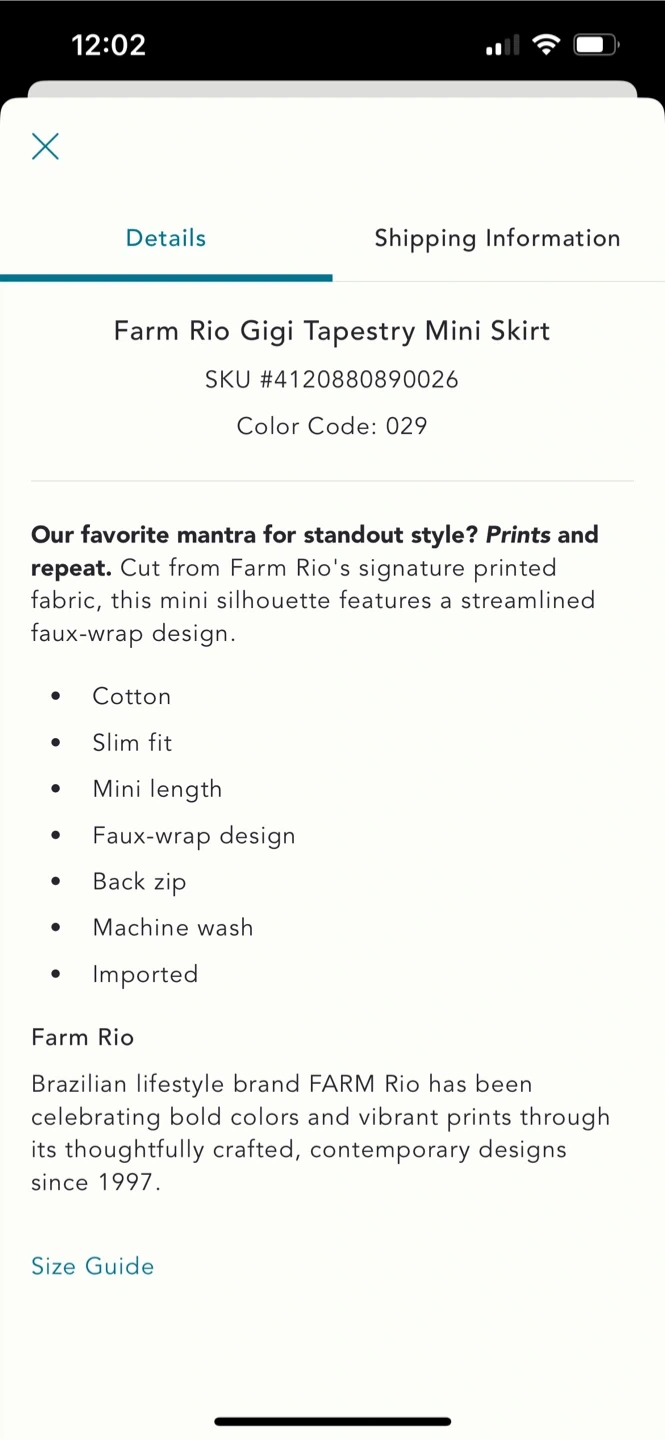This screenshot has height=1440, width=665.
Task: Tap the Machine wash bullet item
Action: [173, 928]
